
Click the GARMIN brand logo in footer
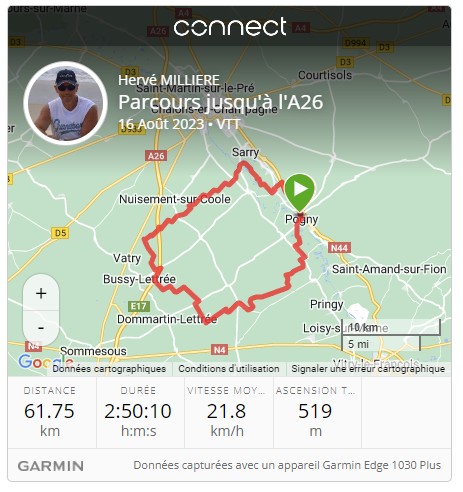point(51,466)
